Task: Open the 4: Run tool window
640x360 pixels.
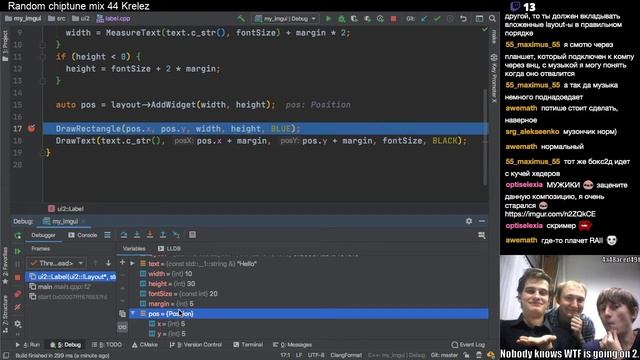Action: point(28,345)
